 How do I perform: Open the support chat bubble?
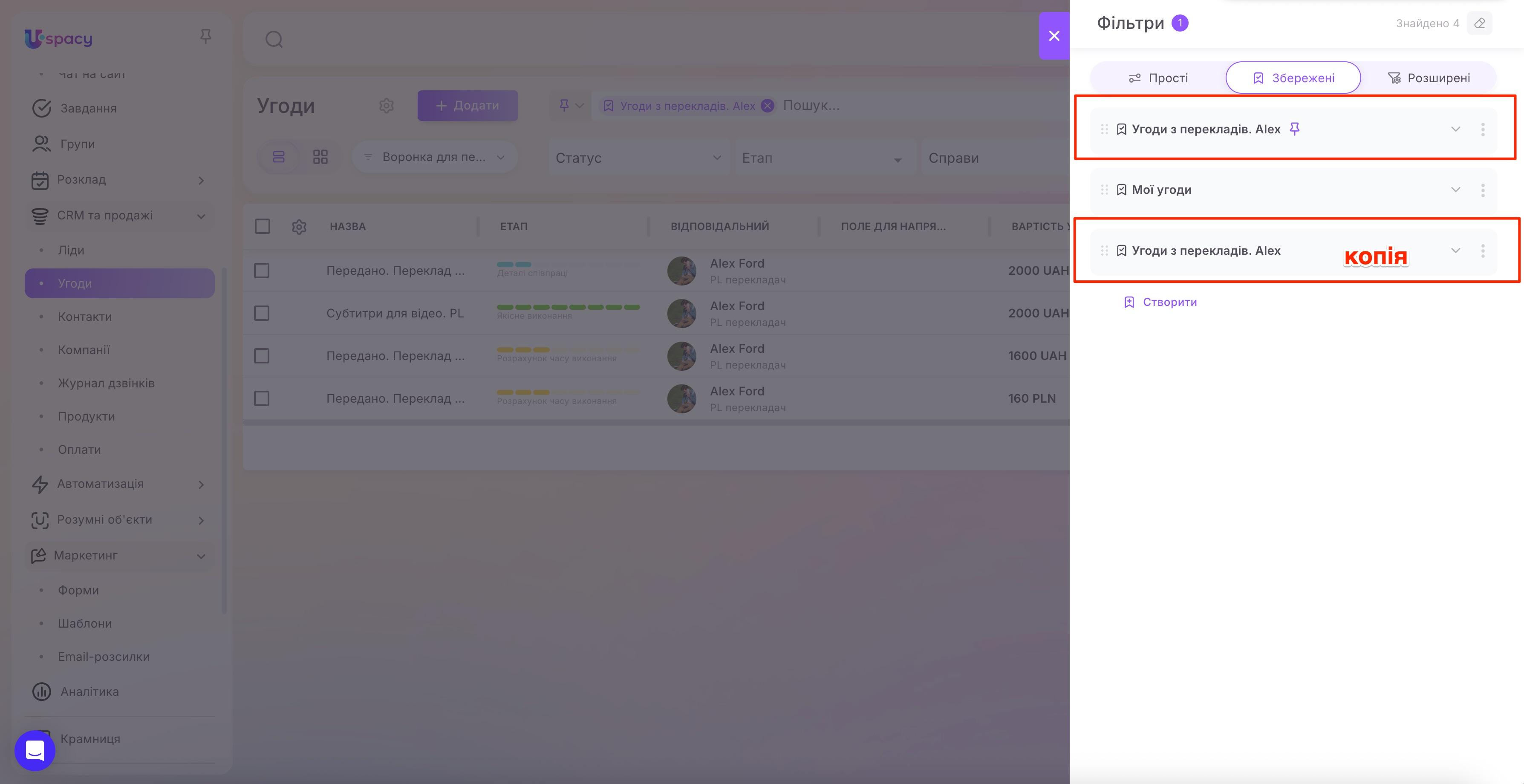tap(35, 750)
